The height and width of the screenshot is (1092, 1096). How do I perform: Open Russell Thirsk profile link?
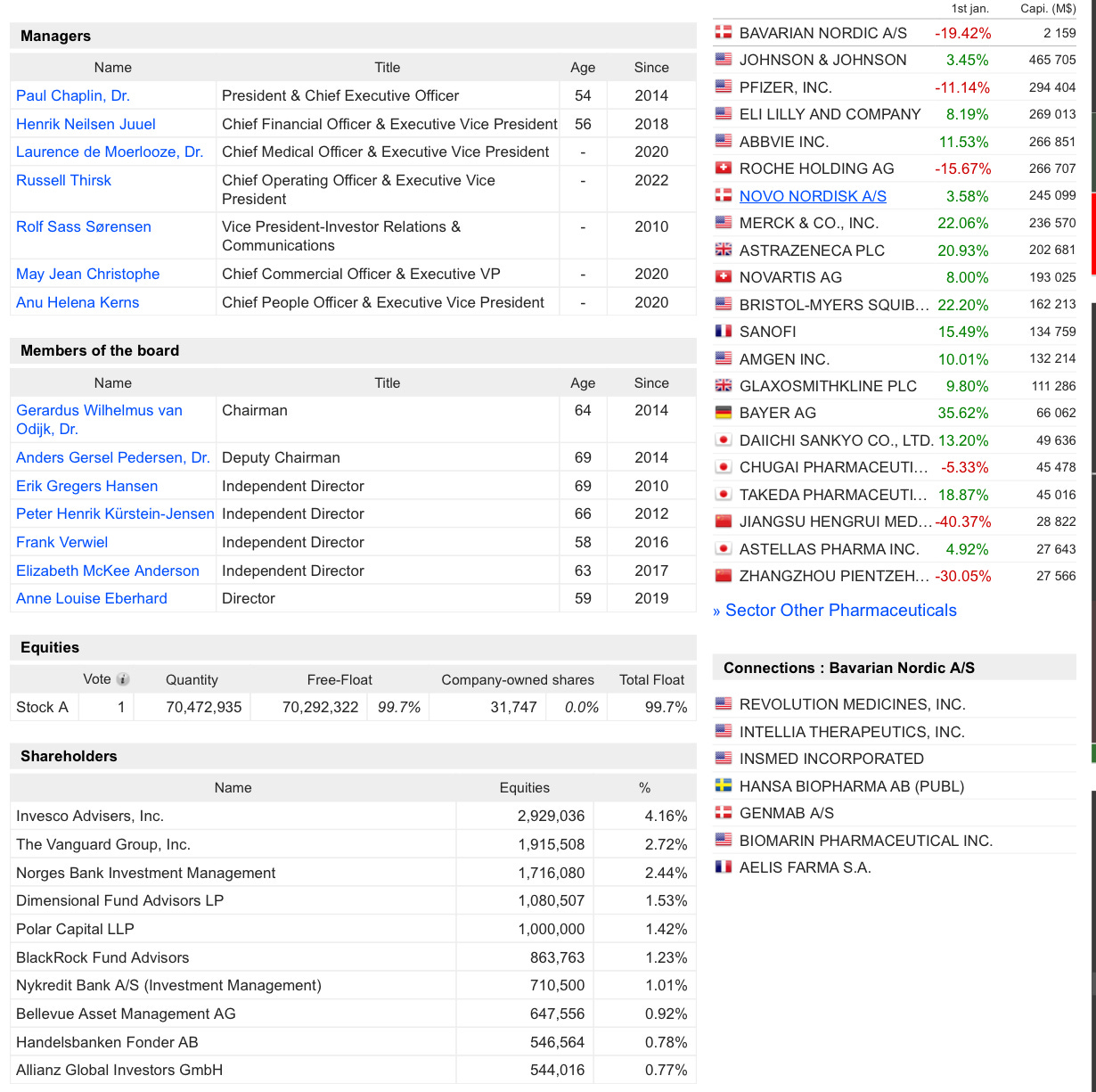tap(63, 180)
